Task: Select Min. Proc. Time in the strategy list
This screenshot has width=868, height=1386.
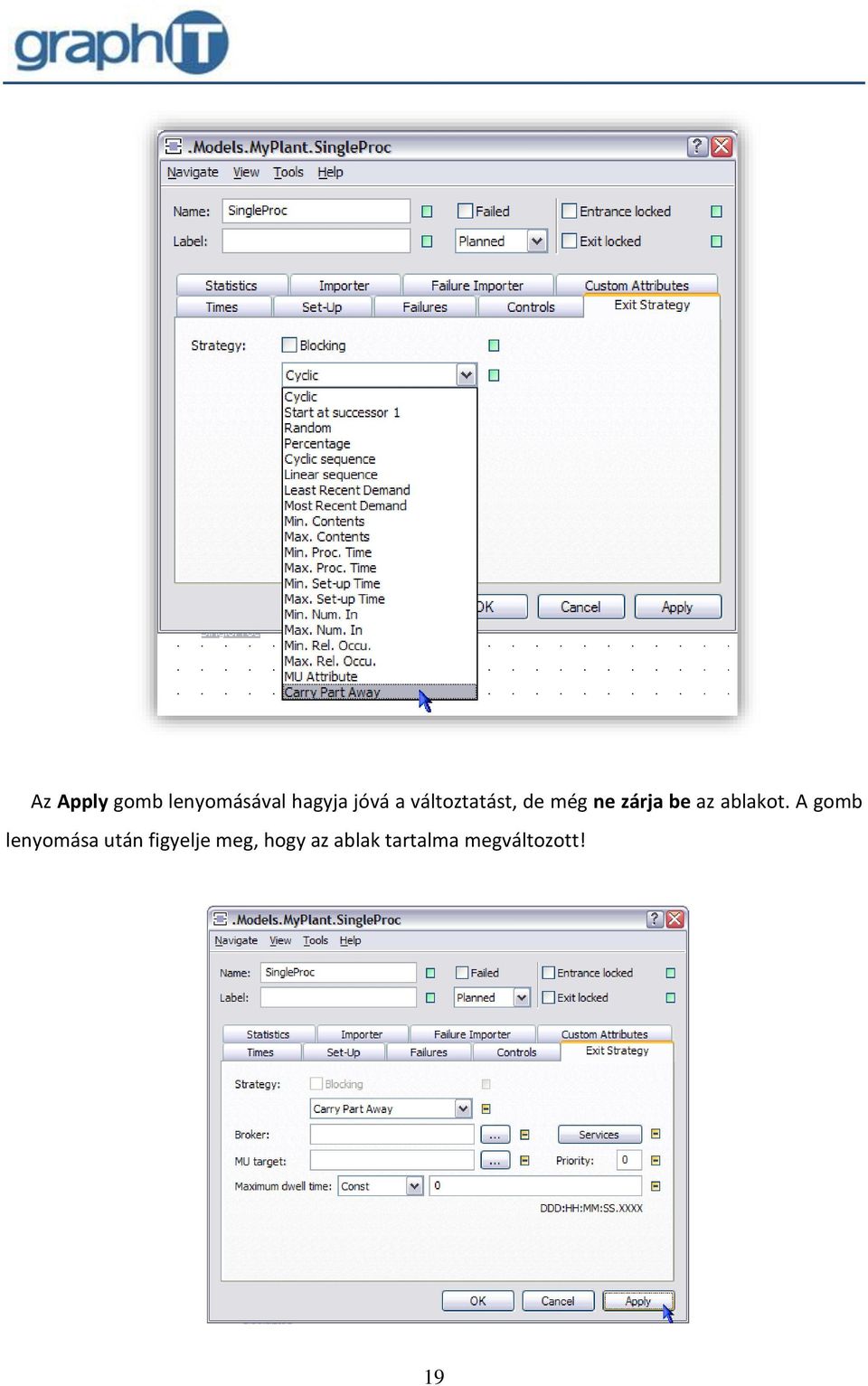Action: pos(380,552)
